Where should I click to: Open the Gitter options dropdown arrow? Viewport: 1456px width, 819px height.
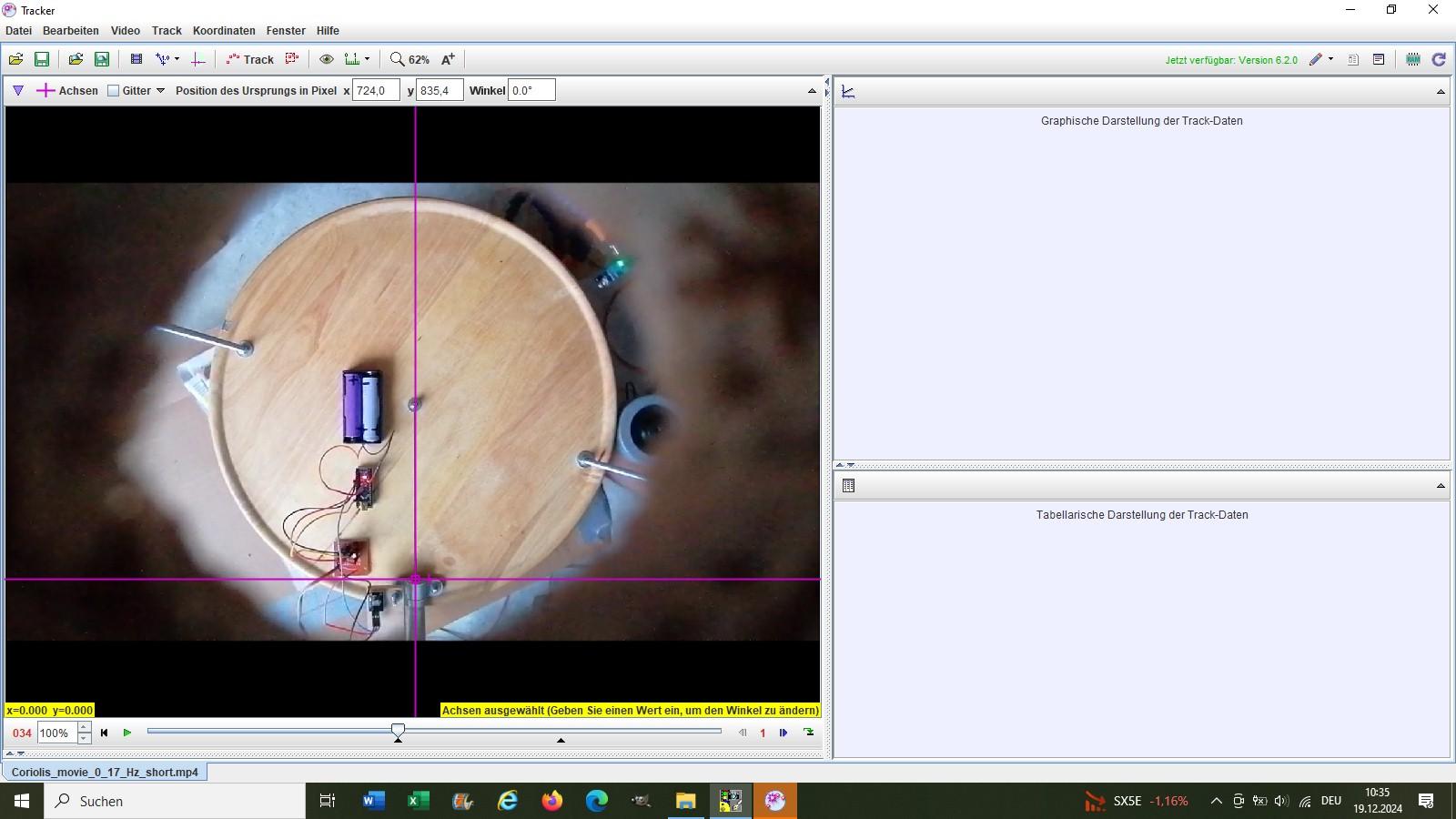pos(160,91)
